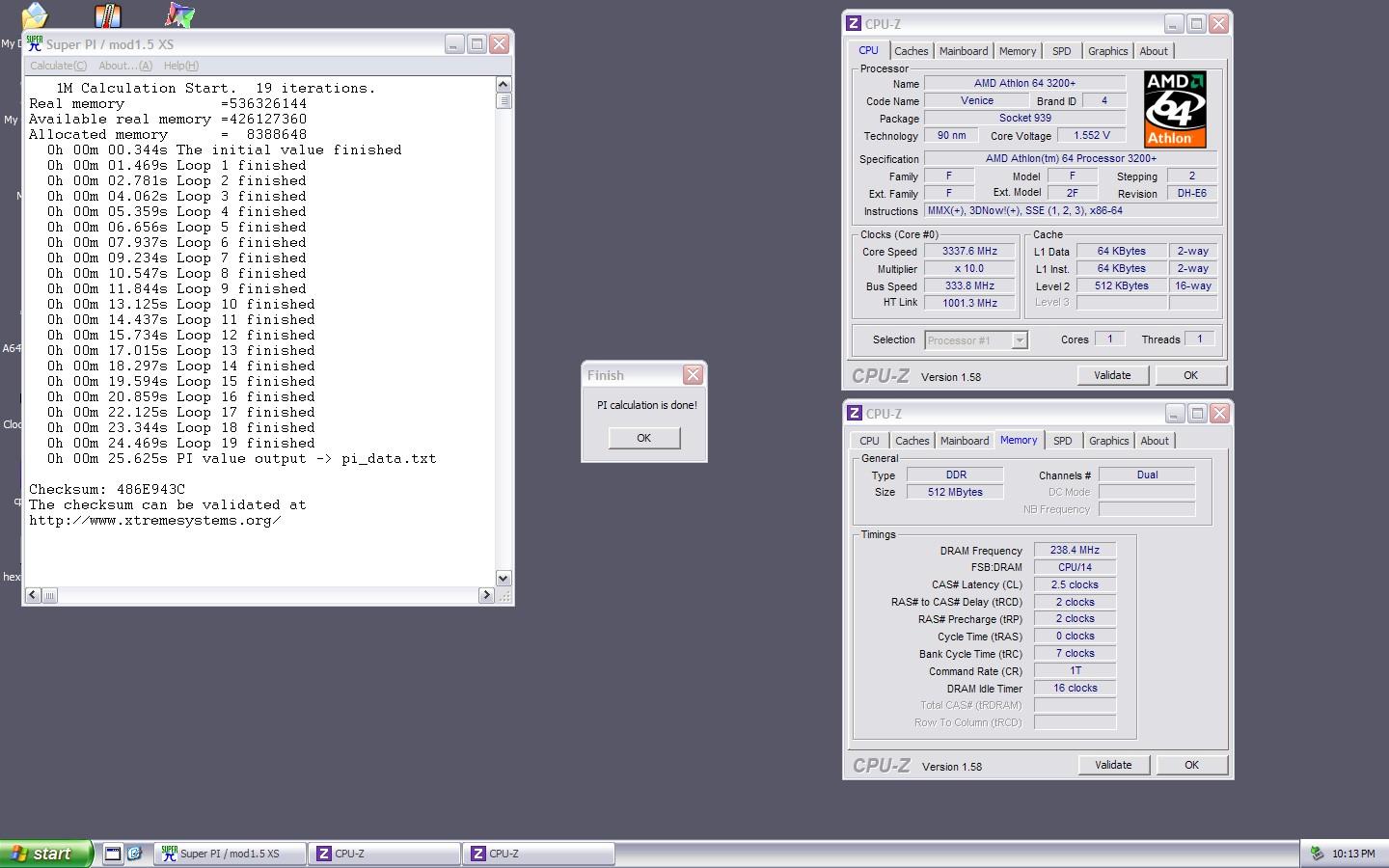This screenshot has width=1389, height=868.
Task: Open About tab in lower CPU-Z window
Action: pos(1155,441)
